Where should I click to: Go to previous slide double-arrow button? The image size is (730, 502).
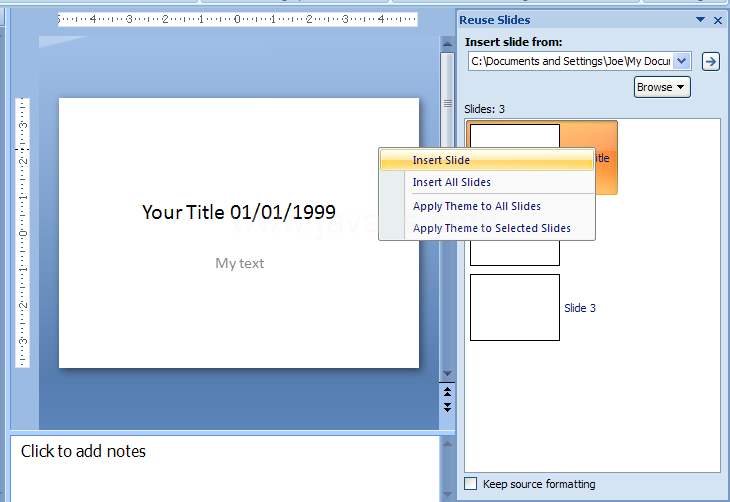[x=447, y=391]
